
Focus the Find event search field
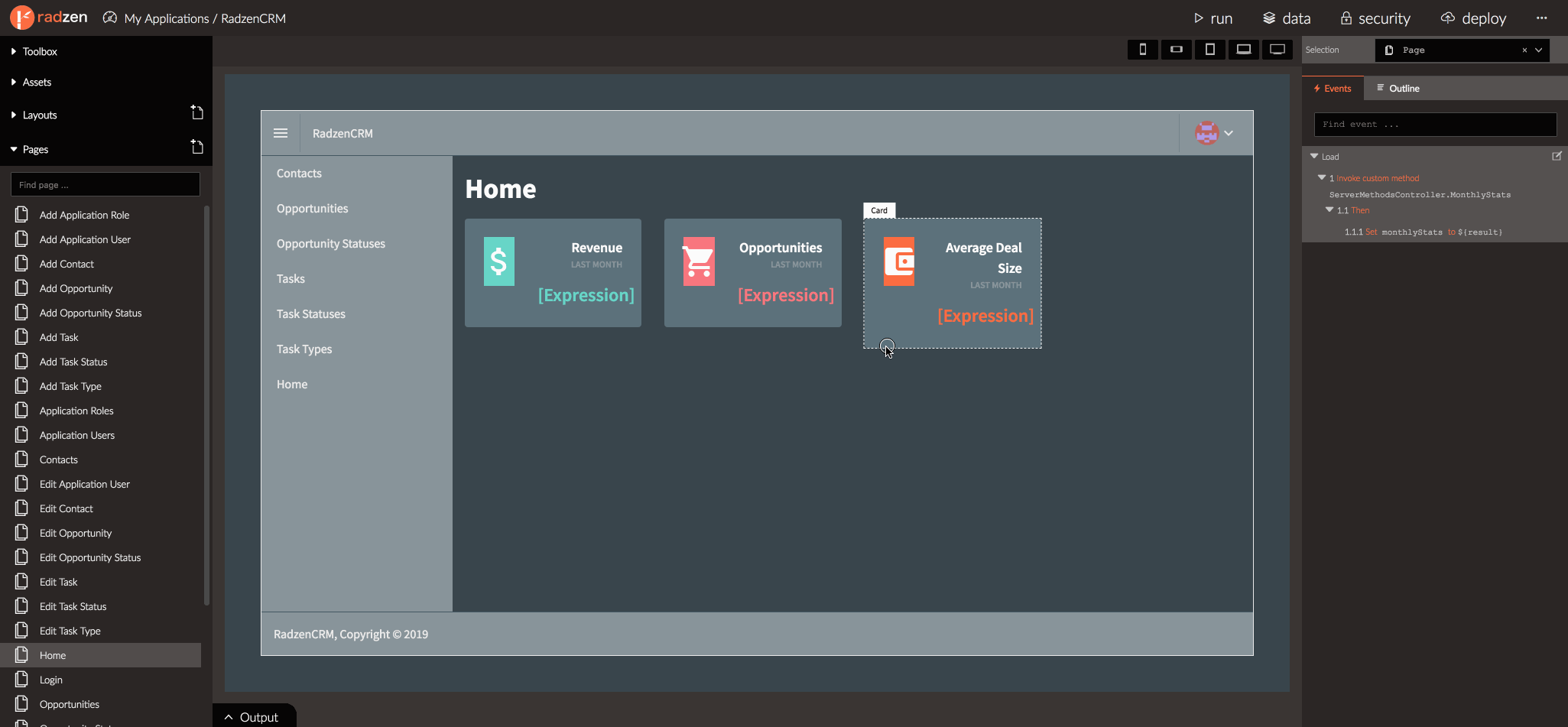1435,125
